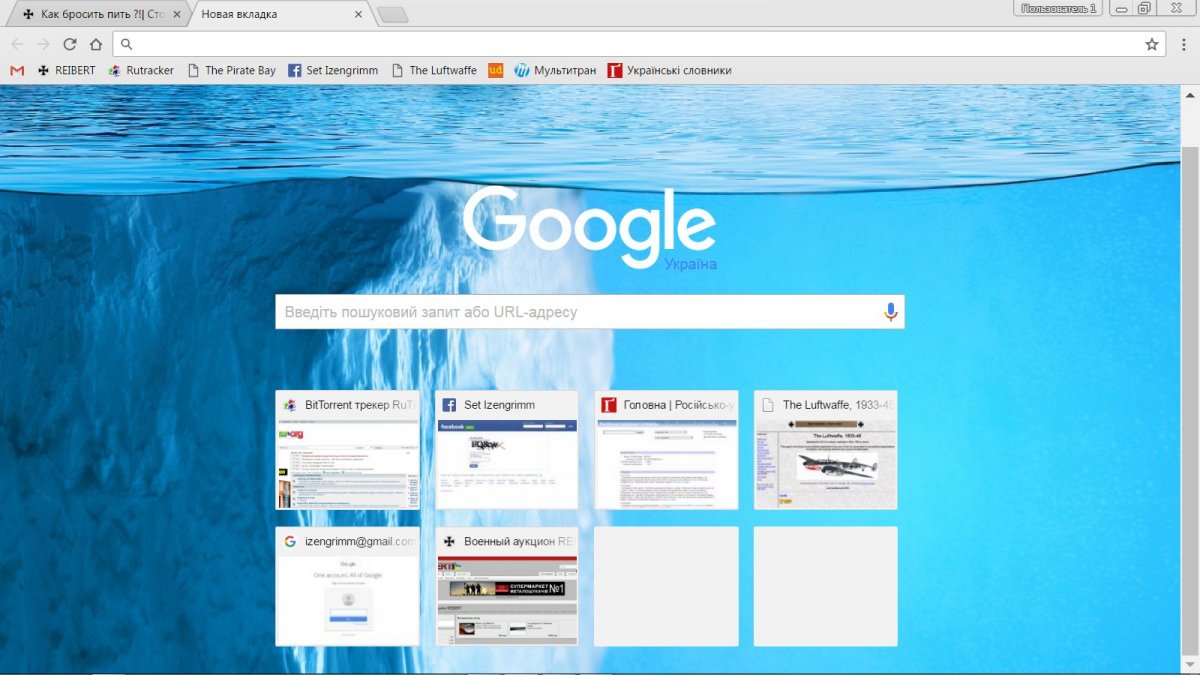This screenshot has height=675, width=1200.
Task: Open The Luftwaffe, 1933-45 thumbnail
Action: click(x=825, y=450)
